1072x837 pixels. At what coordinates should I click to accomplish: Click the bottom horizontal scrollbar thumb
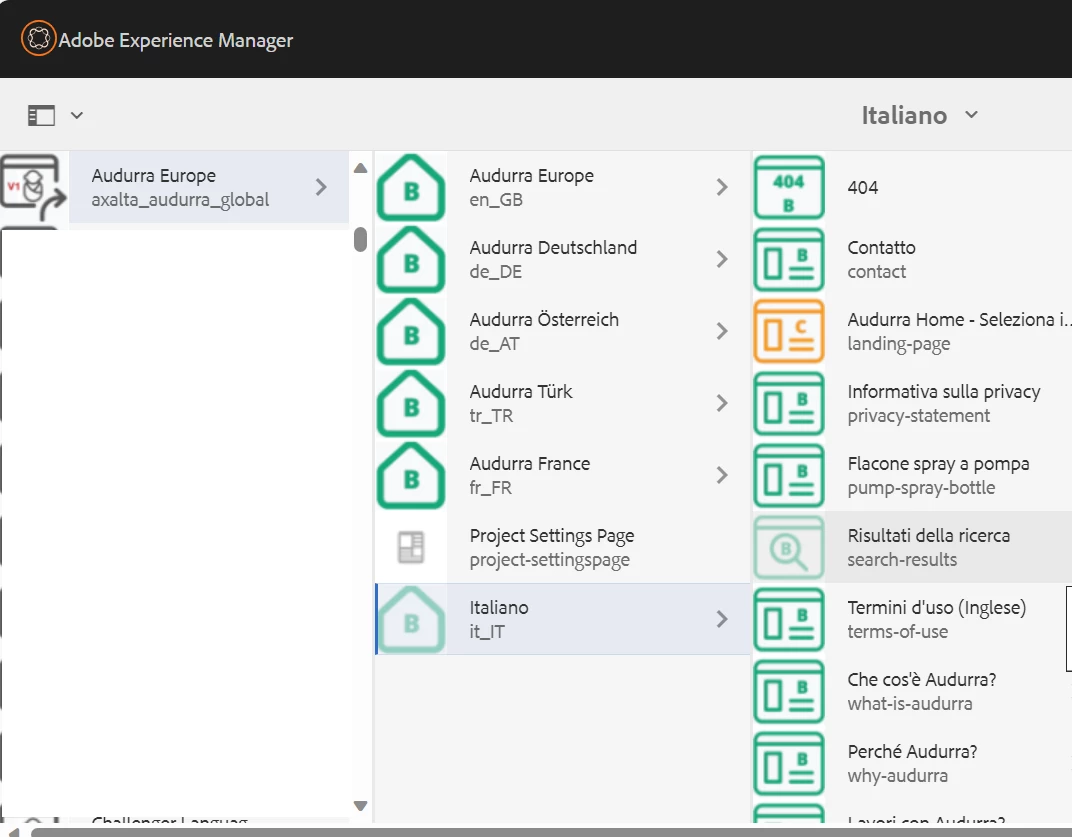click(551, 832)
